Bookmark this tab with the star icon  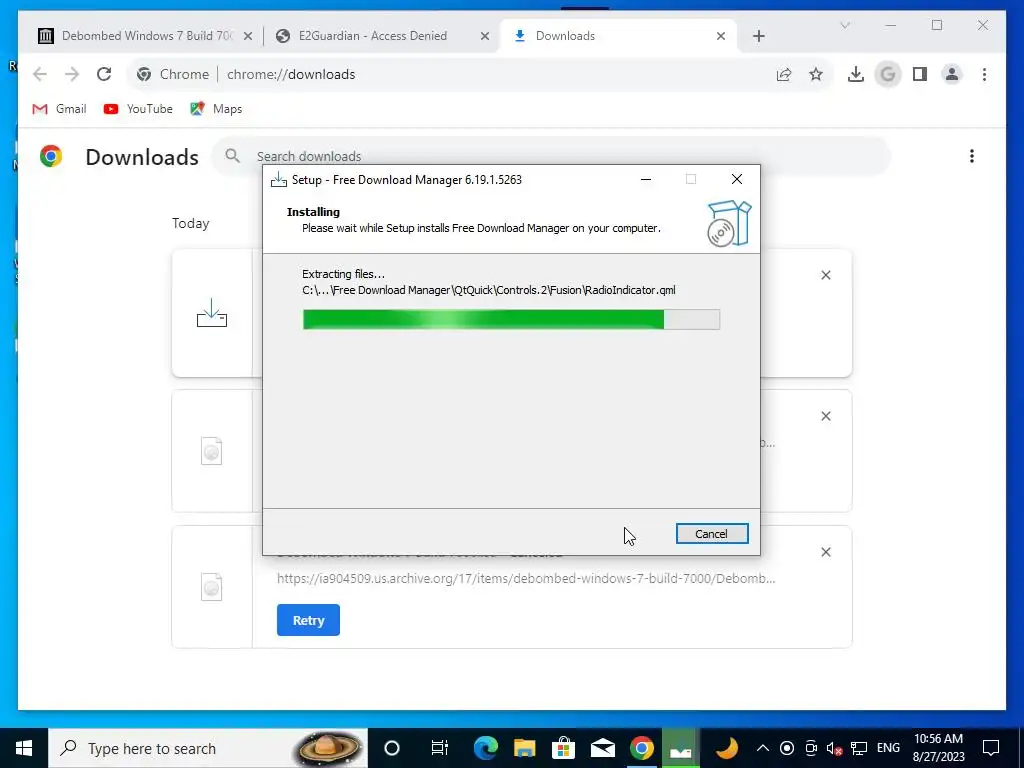click(816, 74)
